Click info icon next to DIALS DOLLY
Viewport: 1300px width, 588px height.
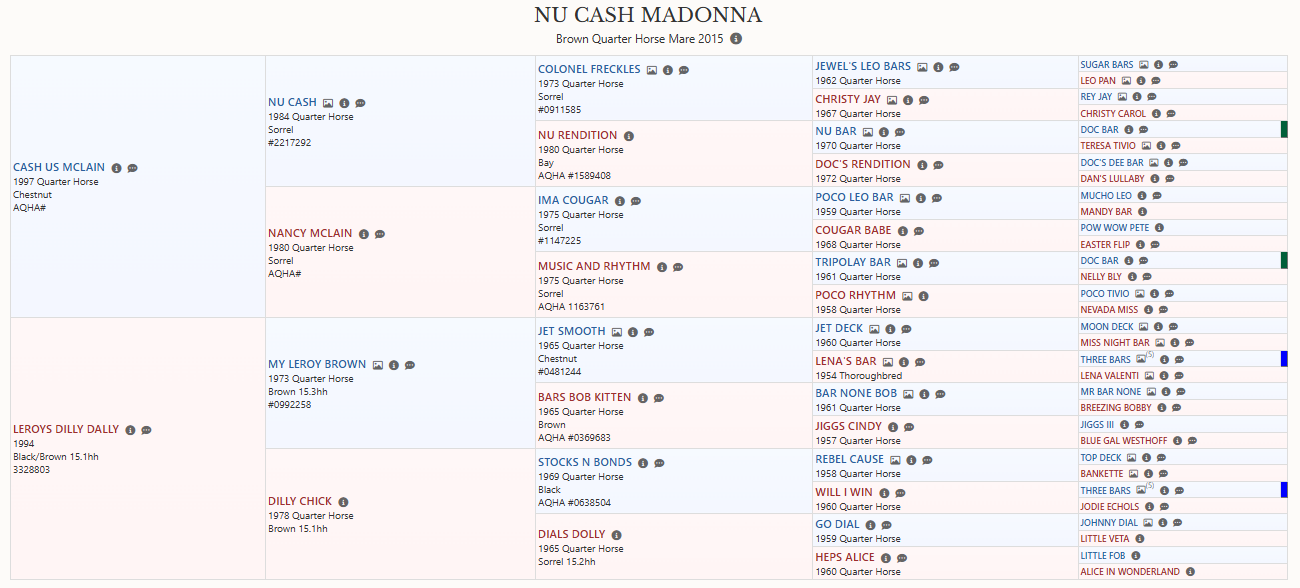click(616, 535)
